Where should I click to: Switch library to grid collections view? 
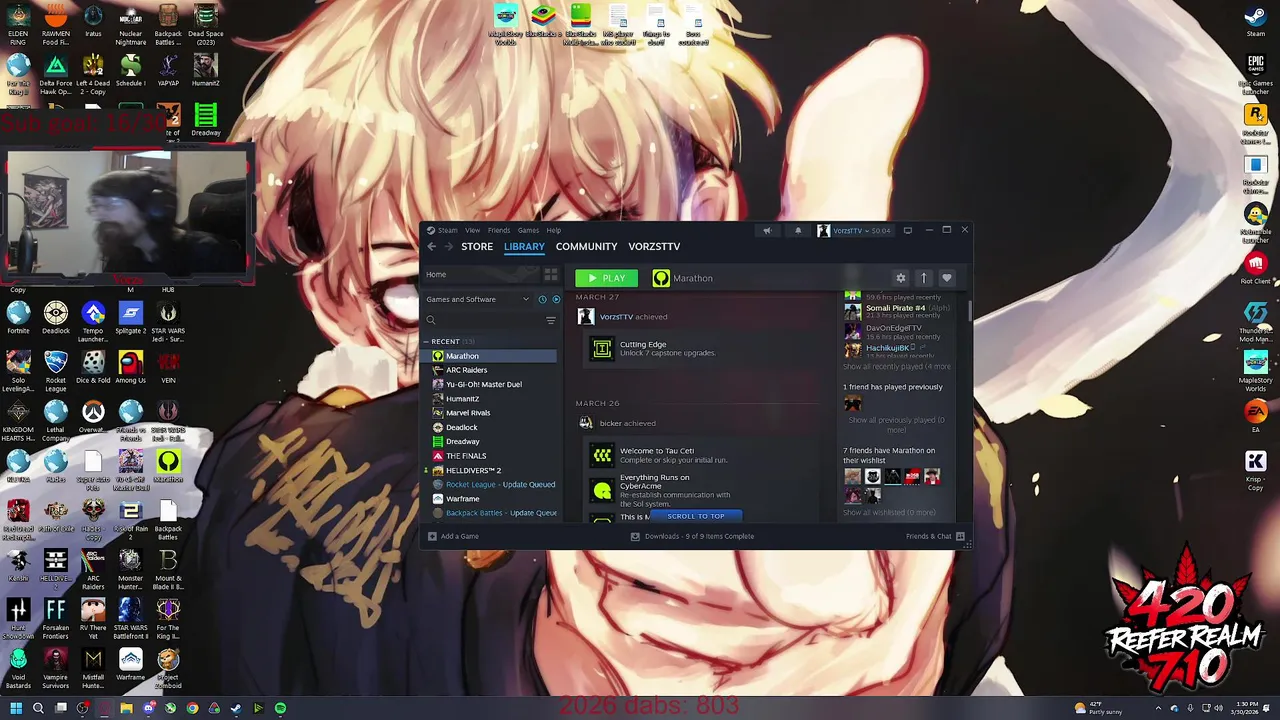(x=550, y=274)
